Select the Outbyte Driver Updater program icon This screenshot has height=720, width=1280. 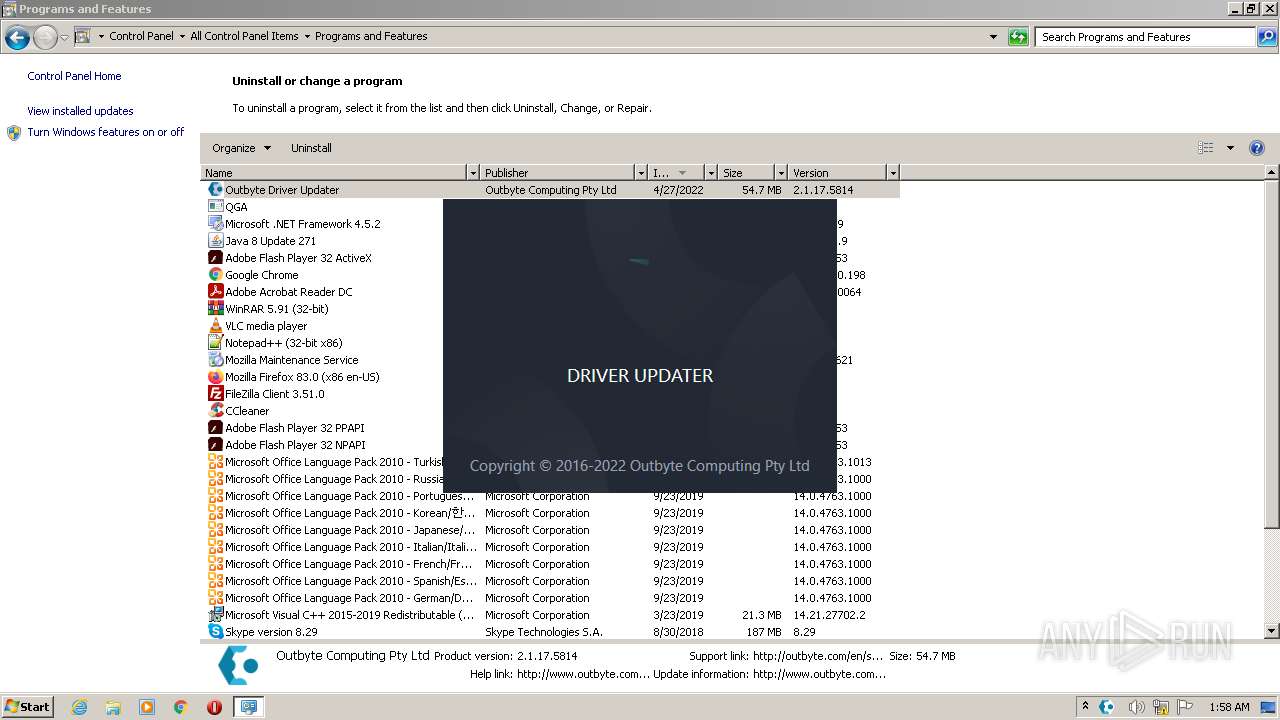(x=215, y=190)
